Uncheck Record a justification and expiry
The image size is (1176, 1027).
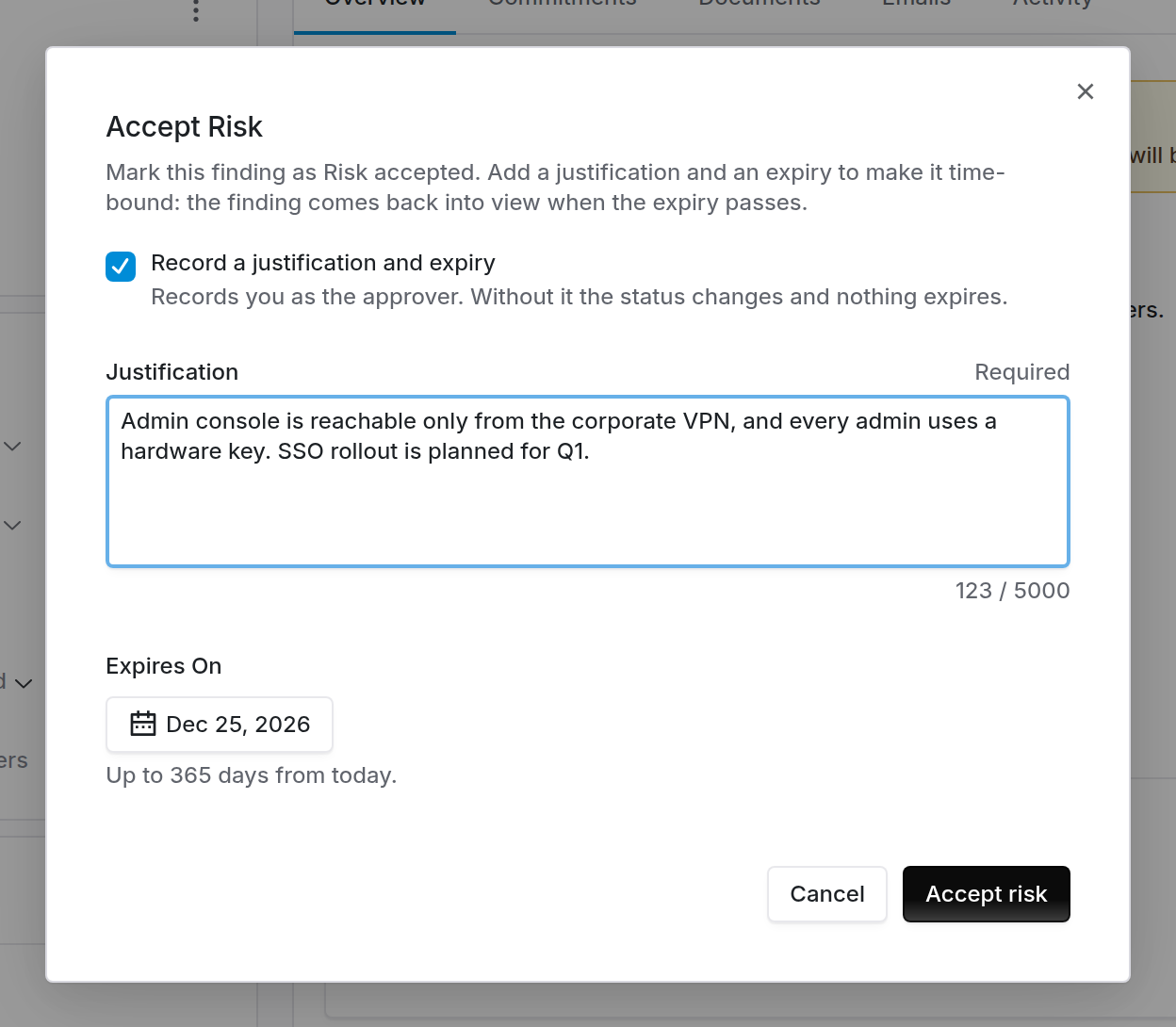click(x=121, y=267)
